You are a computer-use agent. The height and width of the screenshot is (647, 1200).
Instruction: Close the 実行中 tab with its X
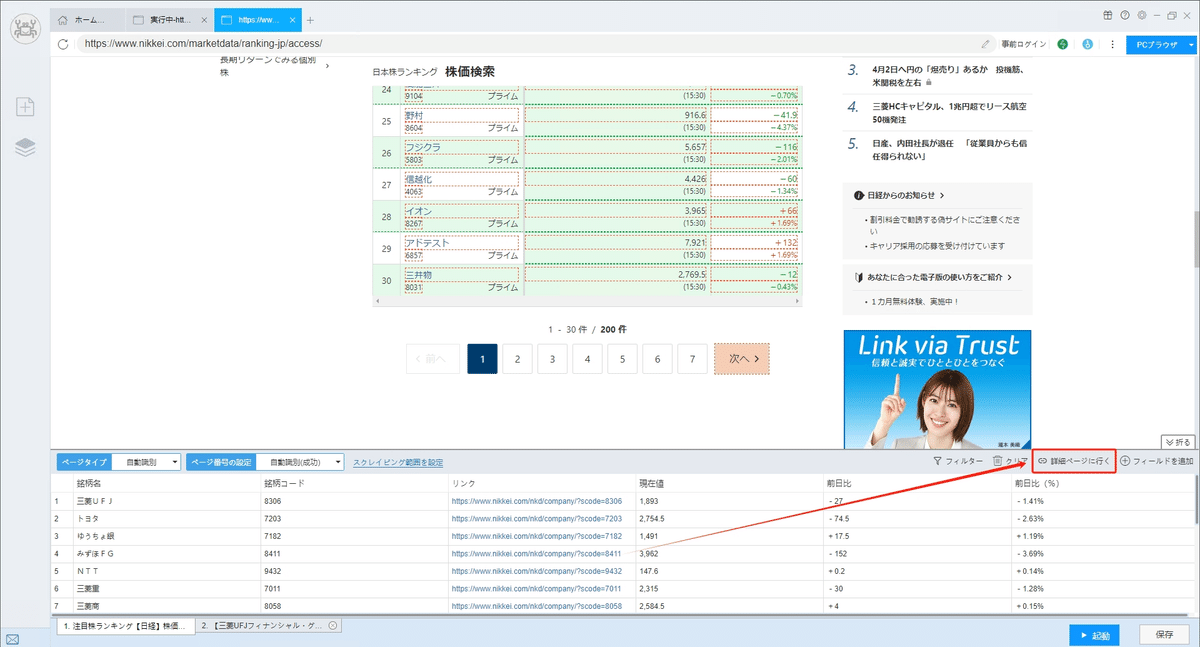point(205,20)
